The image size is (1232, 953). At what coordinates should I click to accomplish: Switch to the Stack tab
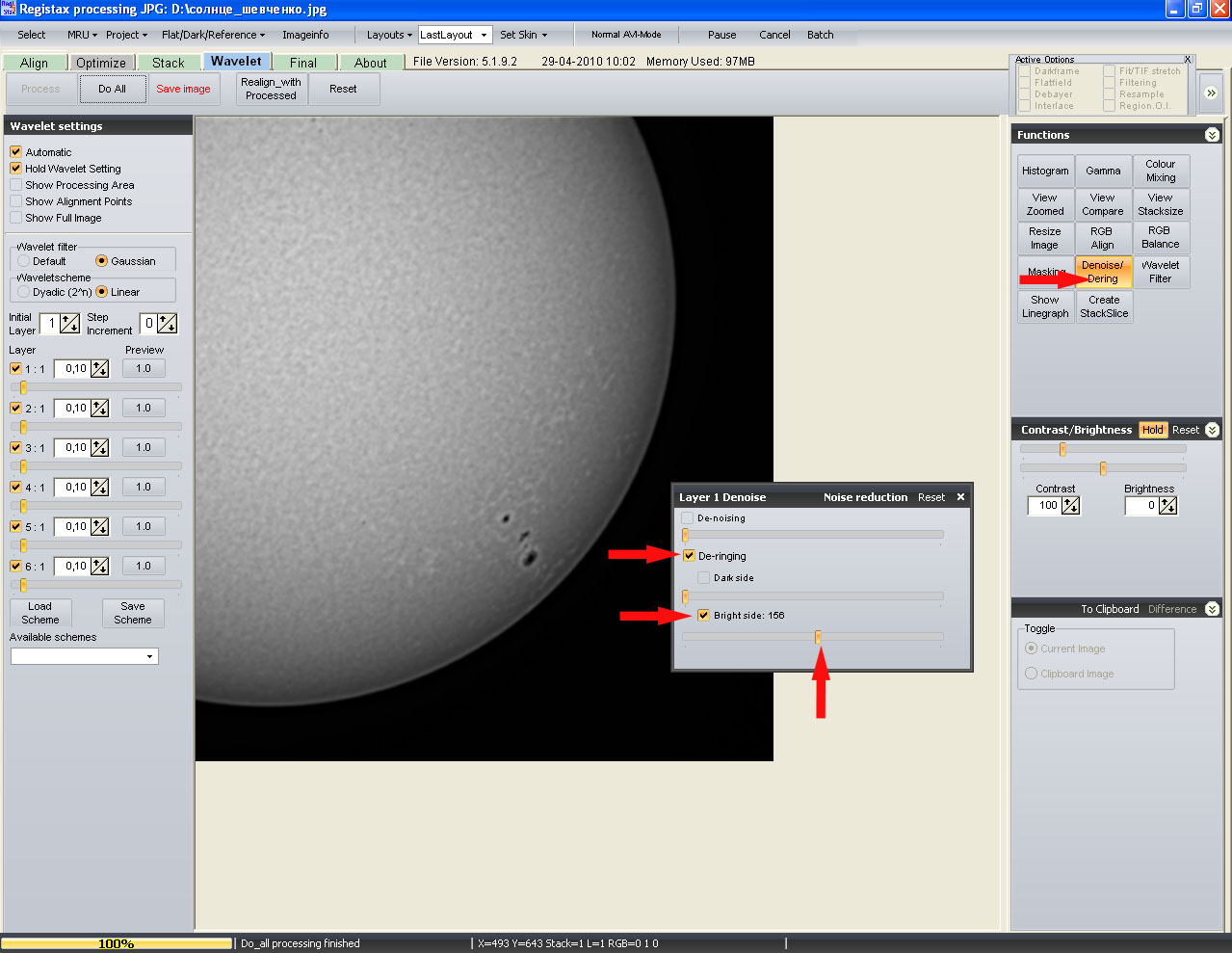[168, 63]
